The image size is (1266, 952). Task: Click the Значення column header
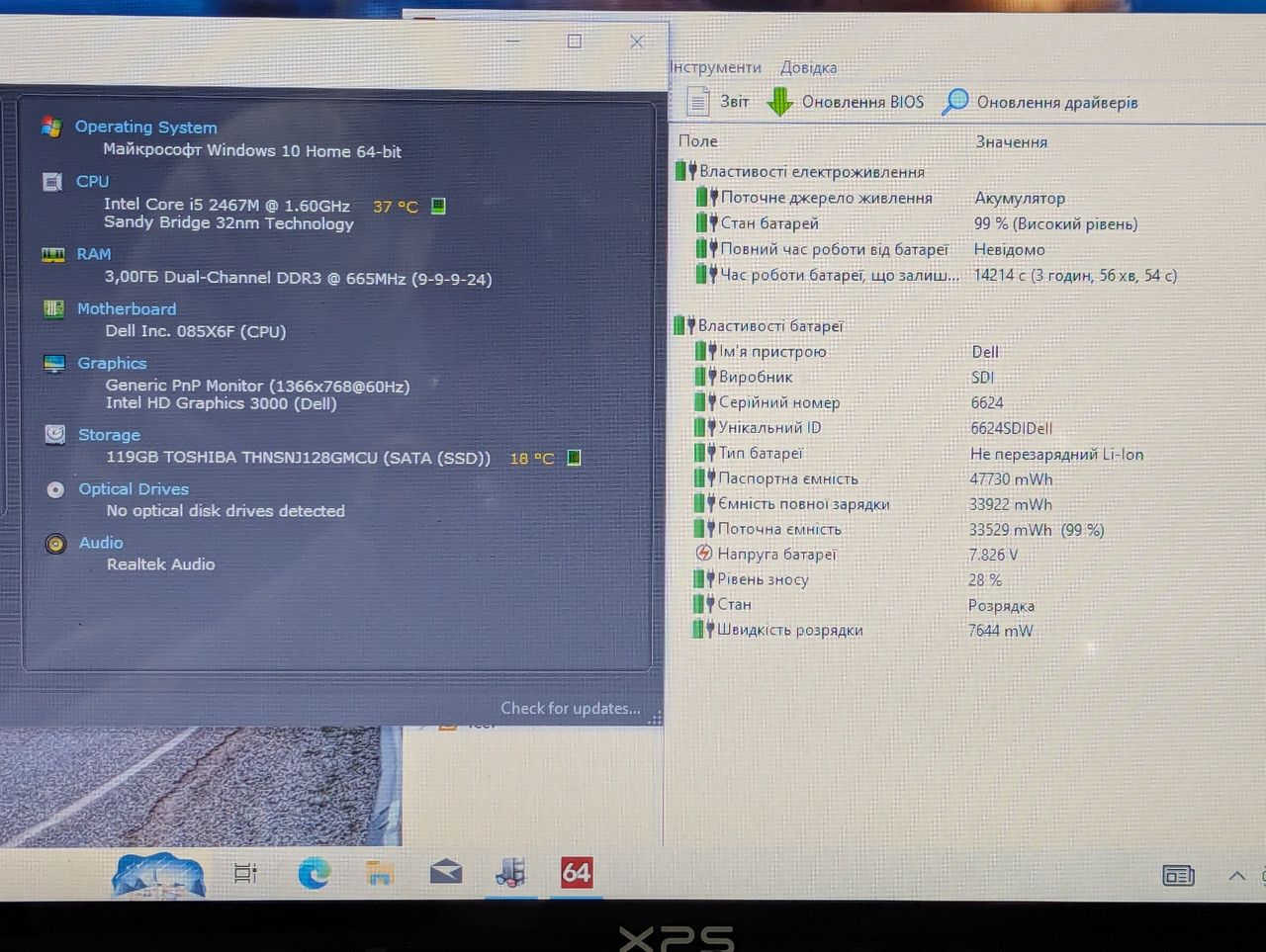tap(1011, 142)
